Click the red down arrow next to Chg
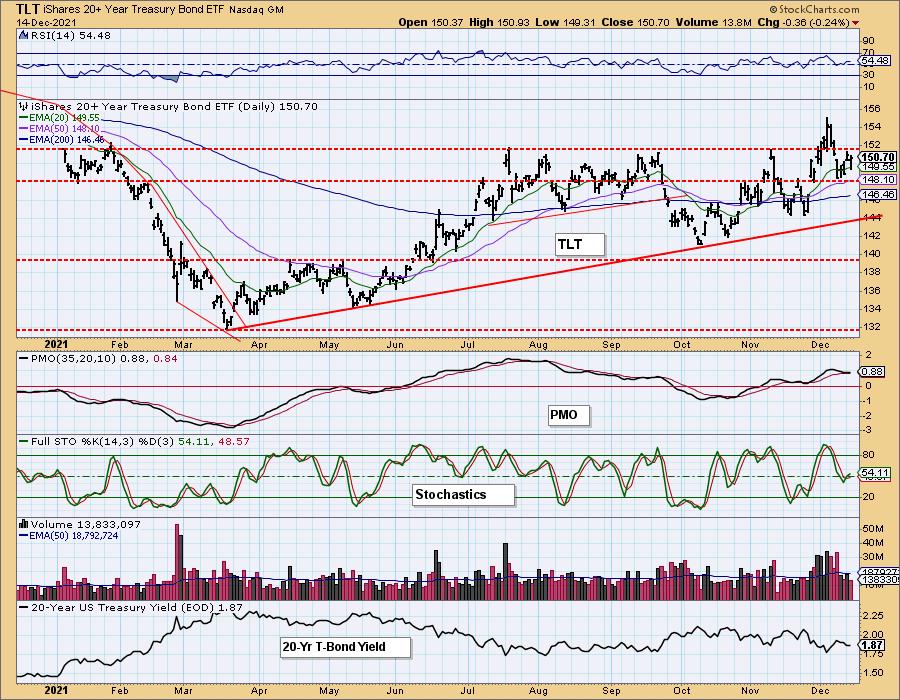The width and height of the screenshot is (900, 700). point(856,23)
